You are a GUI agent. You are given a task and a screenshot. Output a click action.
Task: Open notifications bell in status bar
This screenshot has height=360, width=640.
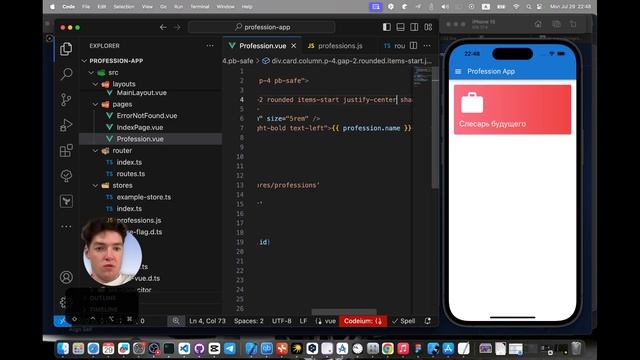click(428, 321)
